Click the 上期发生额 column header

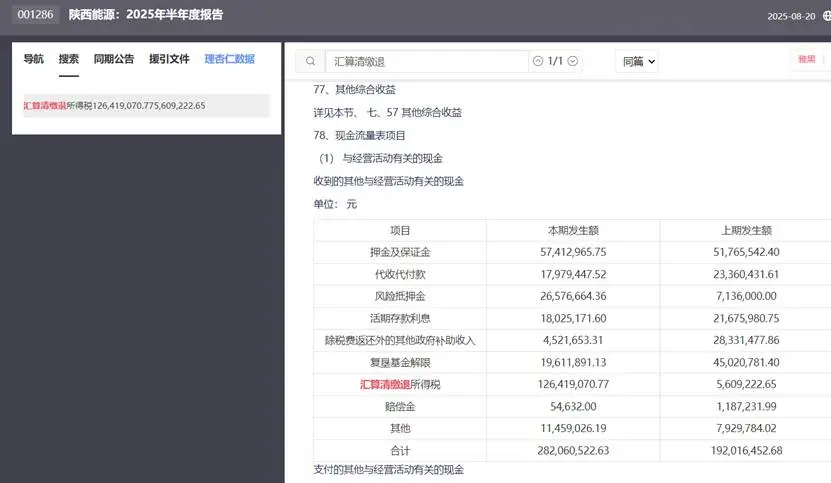pyautogui.click(x=746, y=231)
